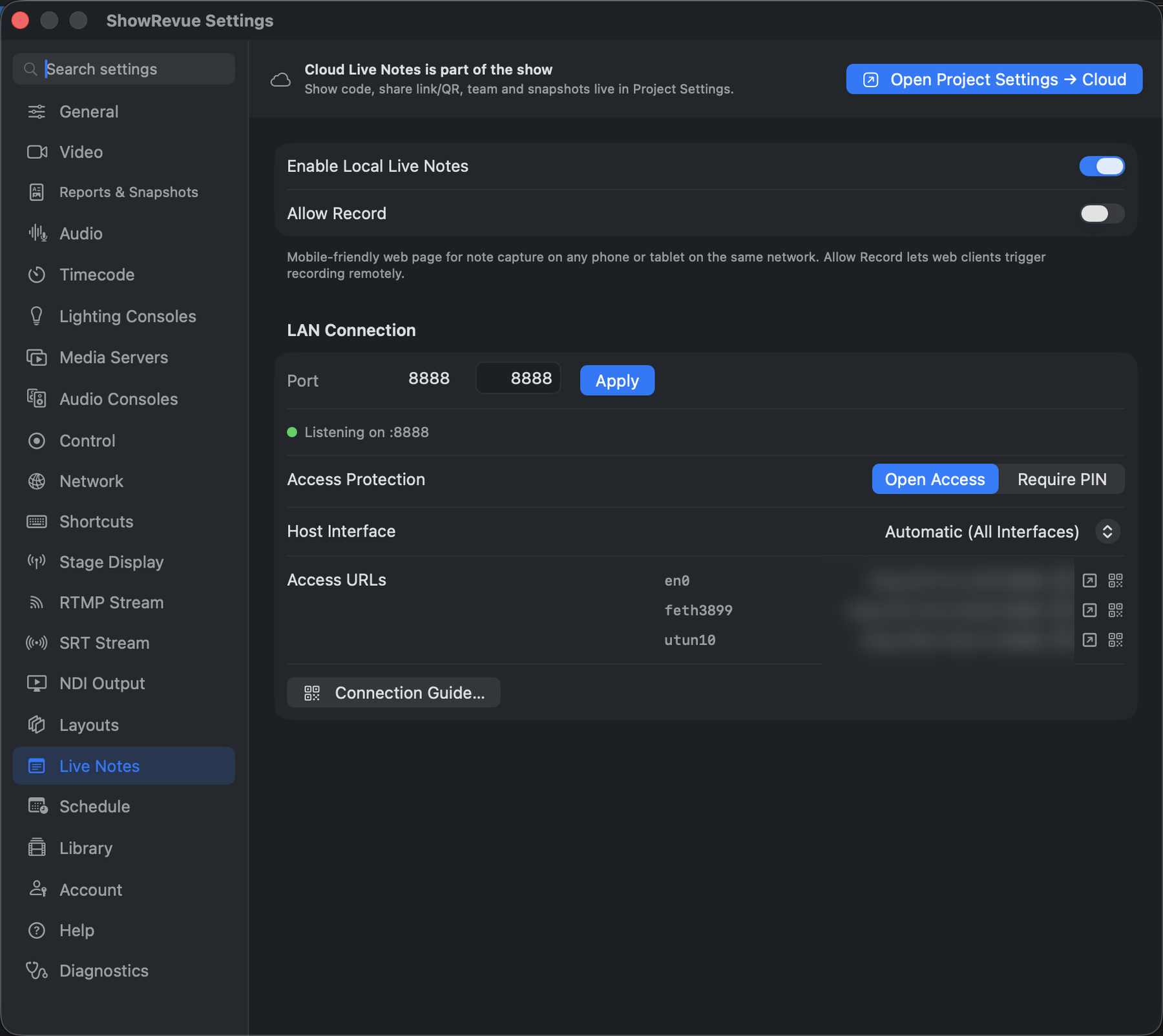The width and height of the screenshot is (1163, 1036).
Task: Click the Audio waveform icon
Action: [x=37, y=233]
